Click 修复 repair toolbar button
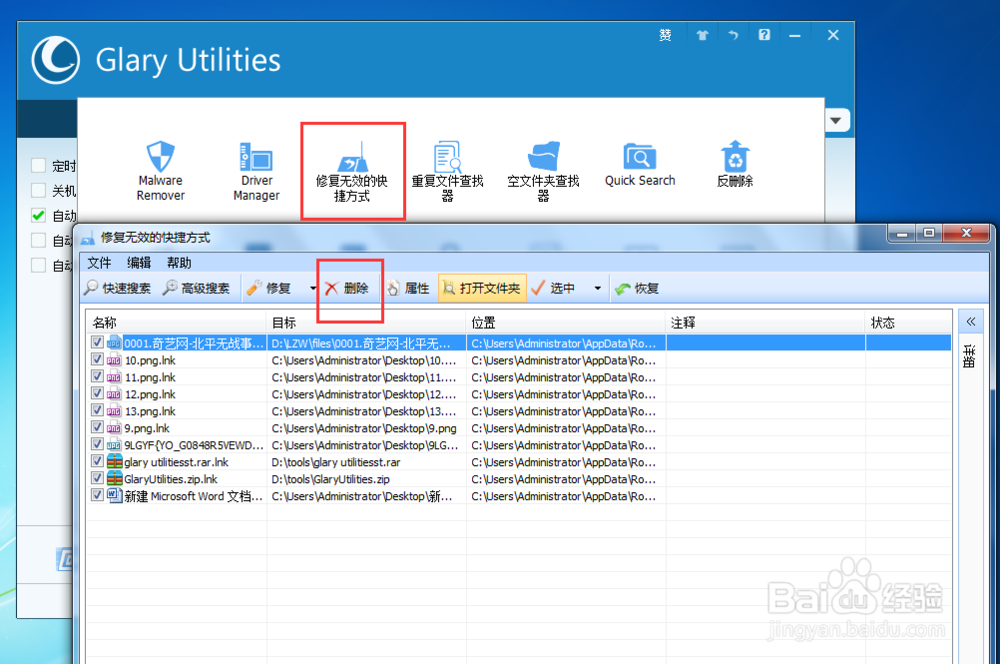 click(270, 288)
